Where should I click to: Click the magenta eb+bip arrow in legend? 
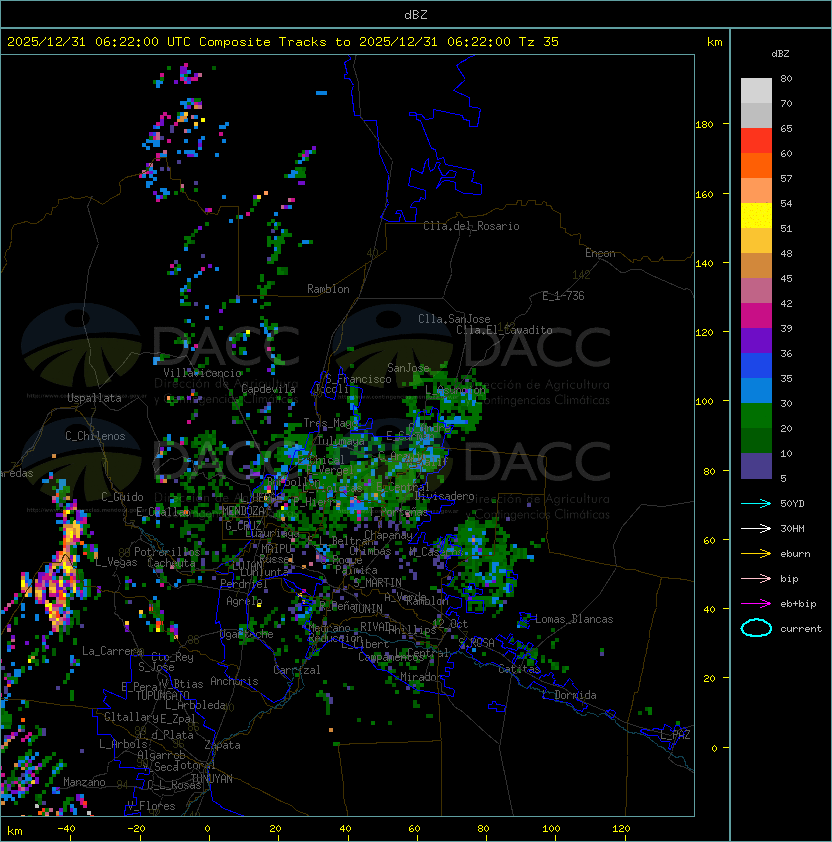tap(756, 604)
